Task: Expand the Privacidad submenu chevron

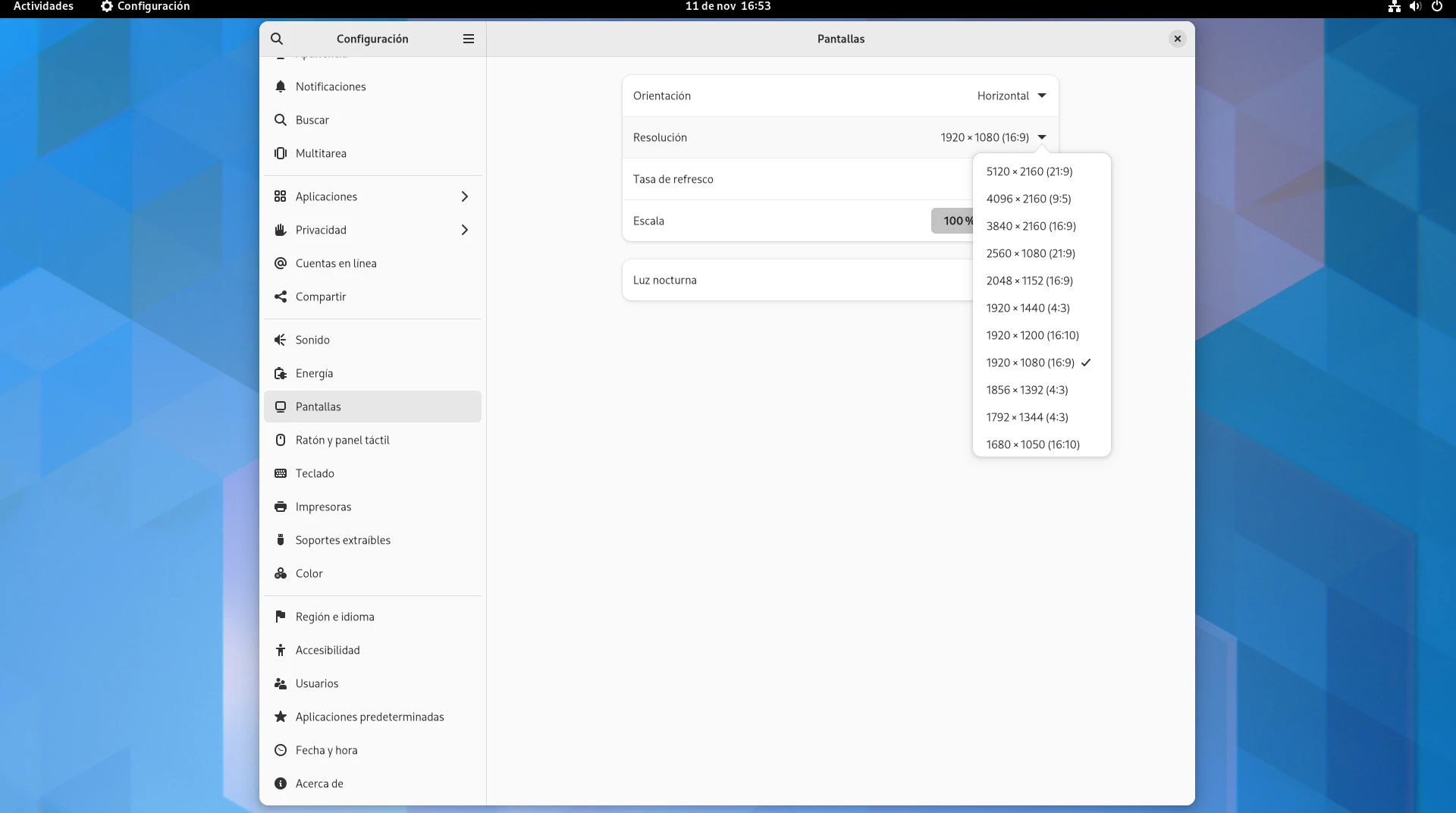Action: coord(464,230)
